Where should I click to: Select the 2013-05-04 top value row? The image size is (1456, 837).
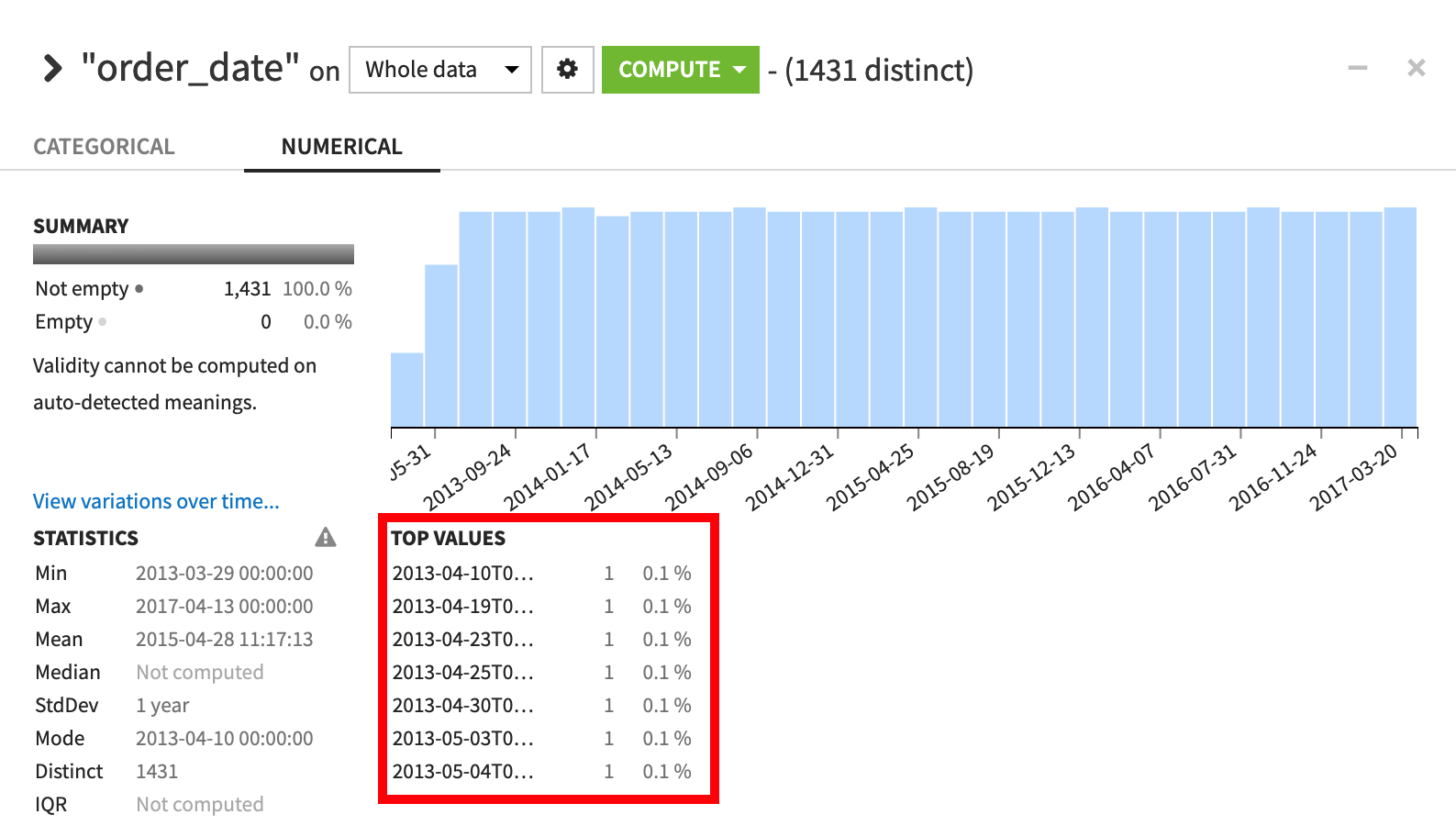pyautogui.click(x=541, y=772)
